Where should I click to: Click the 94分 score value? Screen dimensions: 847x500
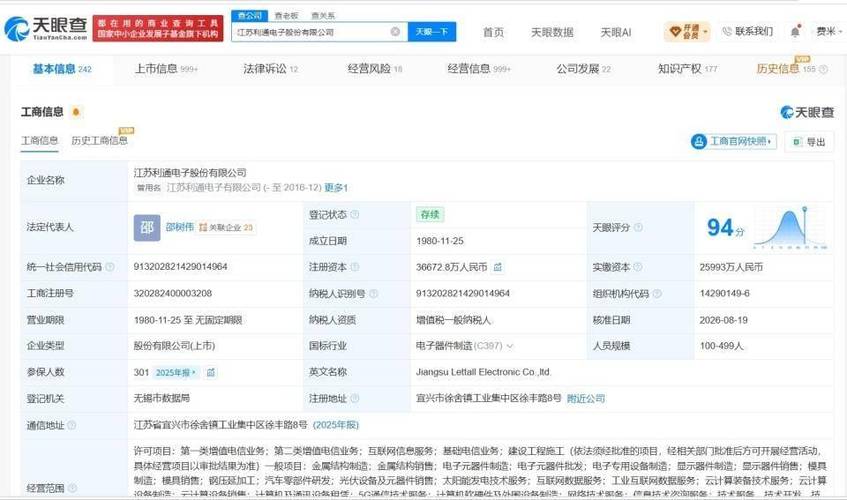point(725,228)
